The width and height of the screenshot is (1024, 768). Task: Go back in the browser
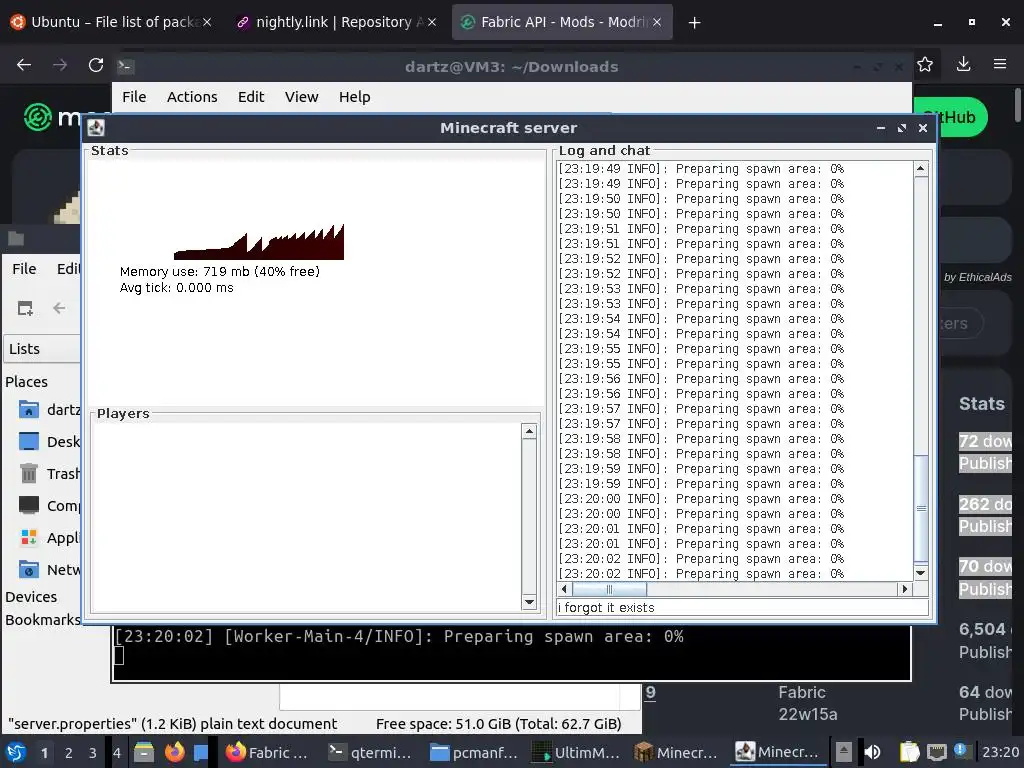pyautogui.click(x=24, y=65)
